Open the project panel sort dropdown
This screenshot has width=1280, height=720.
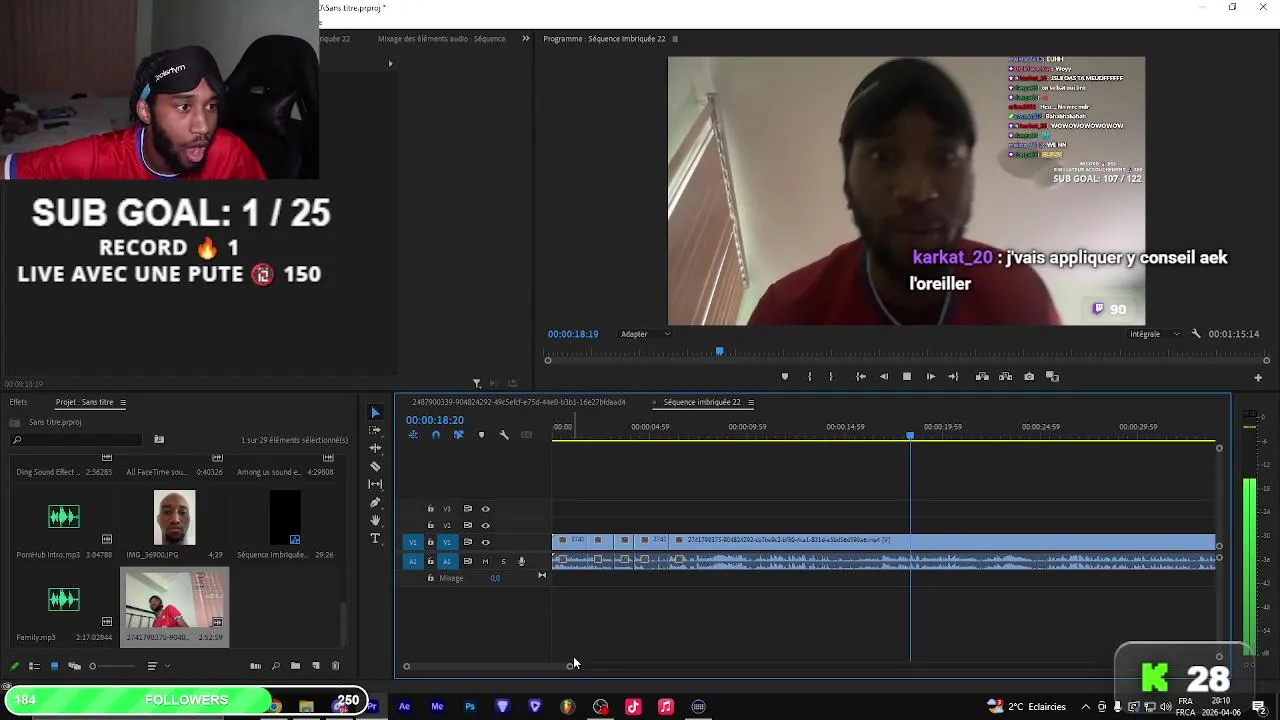pos(156,666)
